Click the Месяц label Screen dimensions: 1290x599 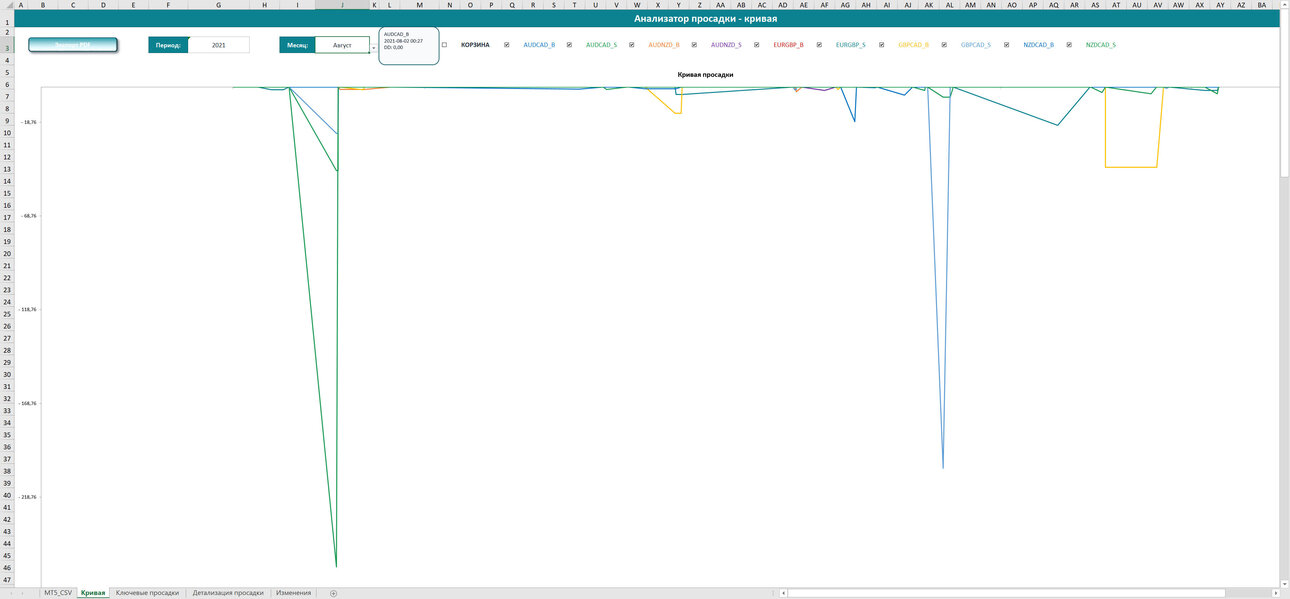pos(297,45)
